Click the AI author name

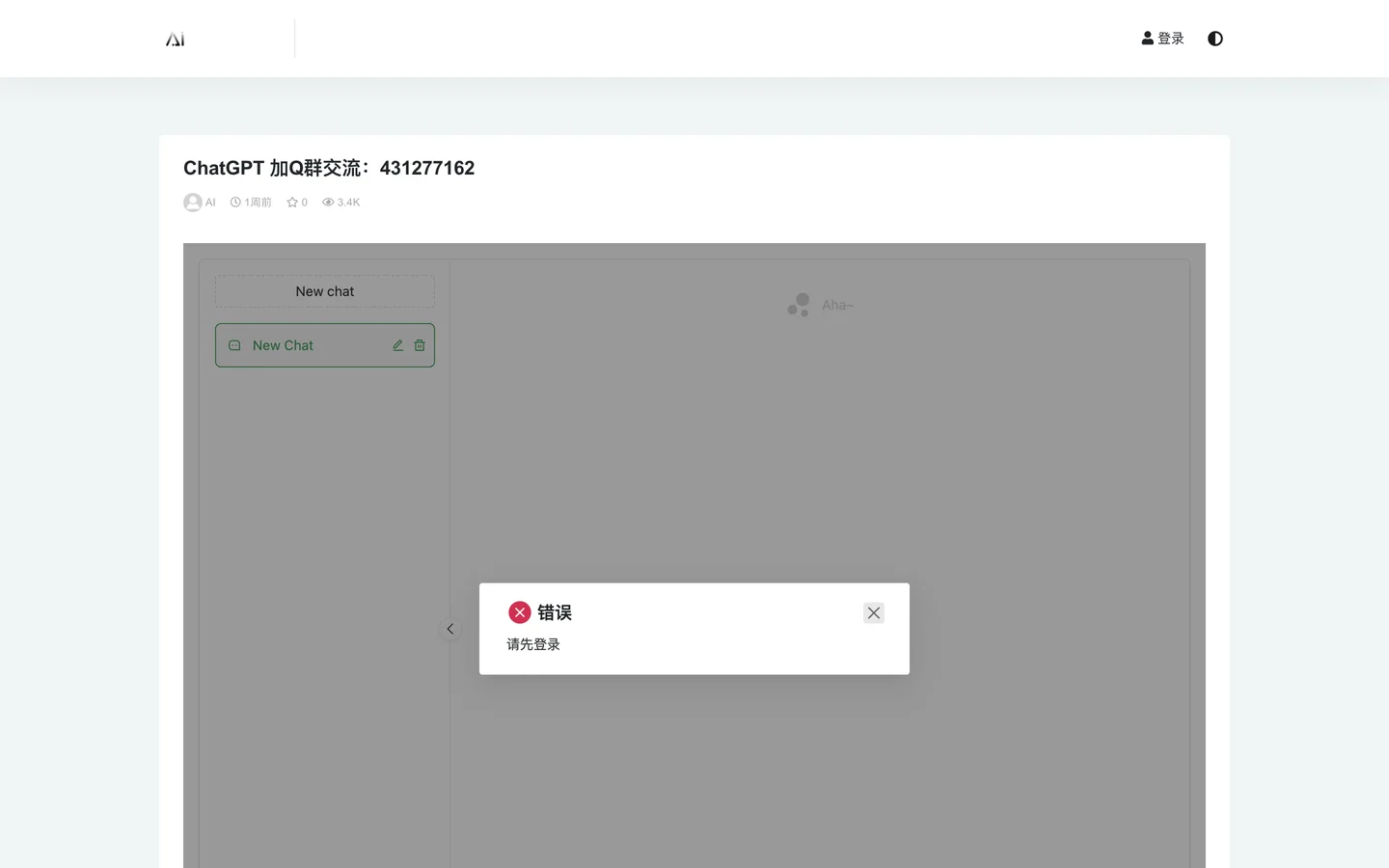[210, 203]
